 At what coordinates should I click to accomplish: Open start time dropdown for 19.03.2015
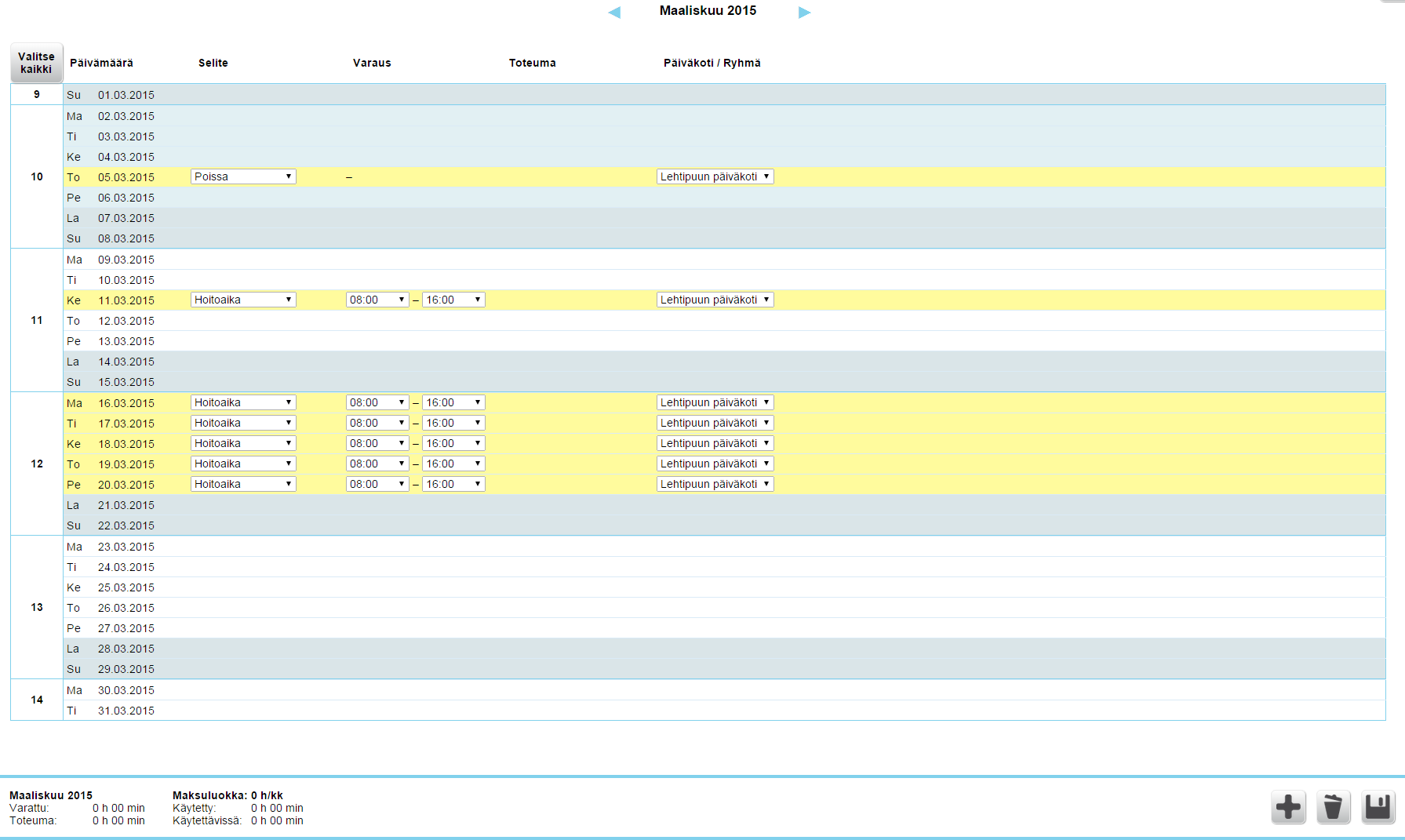pos(377,464)
